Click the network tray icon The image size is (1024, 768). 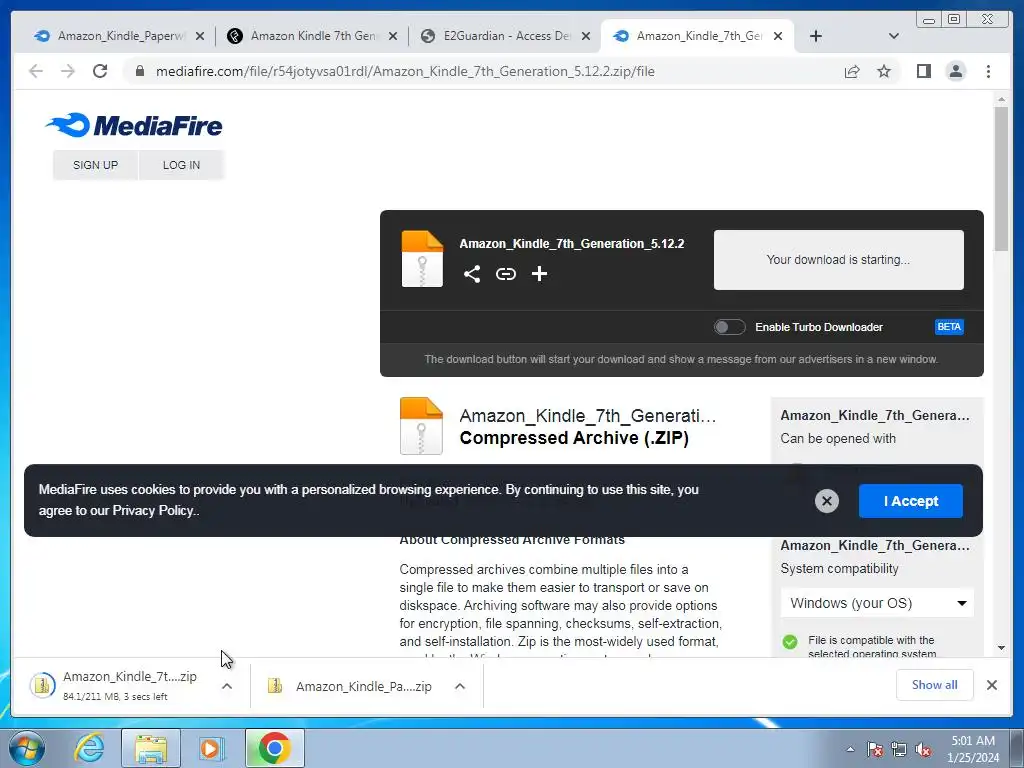(x=899, y=750)
